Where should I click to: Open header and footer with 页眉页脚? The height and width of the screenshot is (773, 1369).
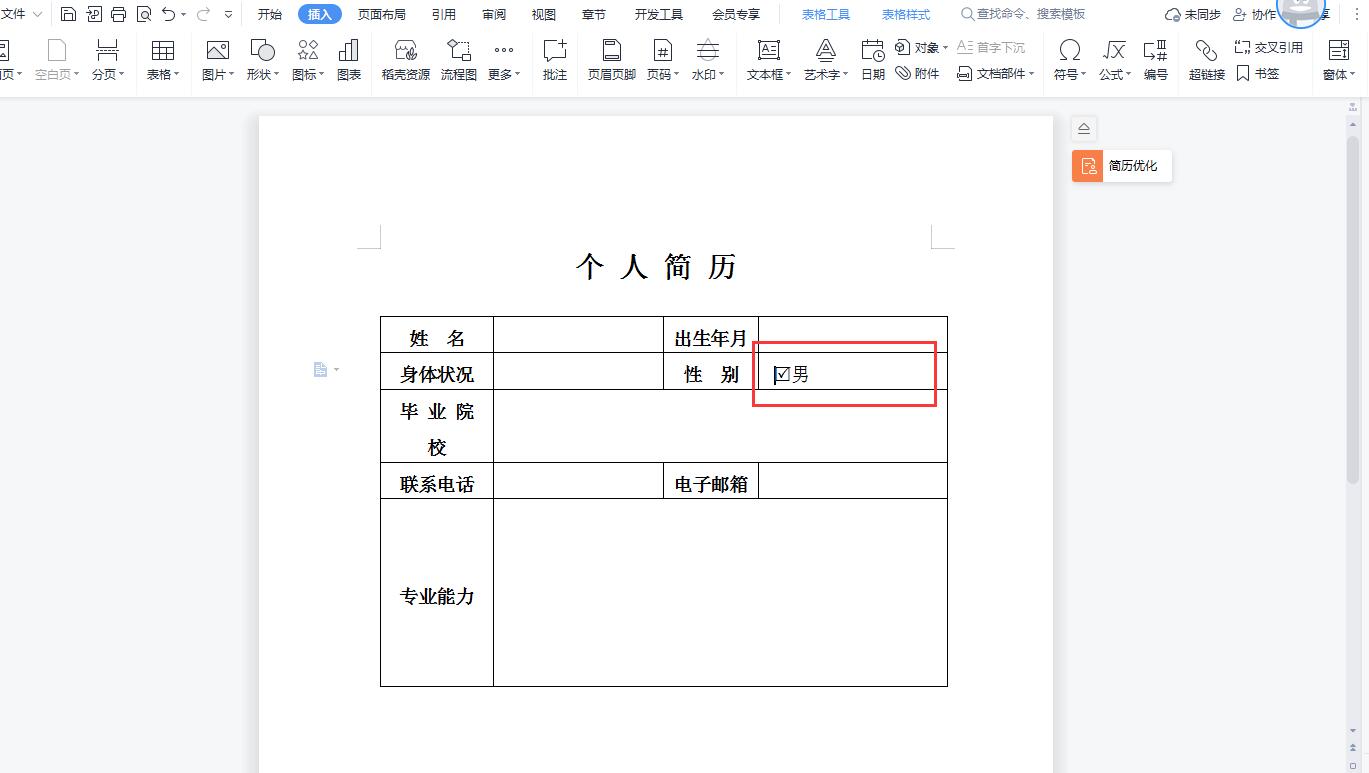click(x=610, y=60)
